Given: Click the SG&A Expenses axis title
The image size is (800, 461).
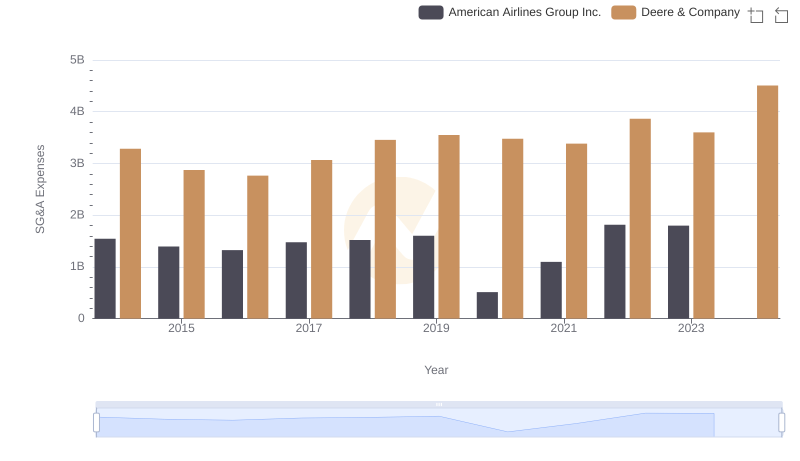Looking at the screenshot, I should click(x=40, y=189).
